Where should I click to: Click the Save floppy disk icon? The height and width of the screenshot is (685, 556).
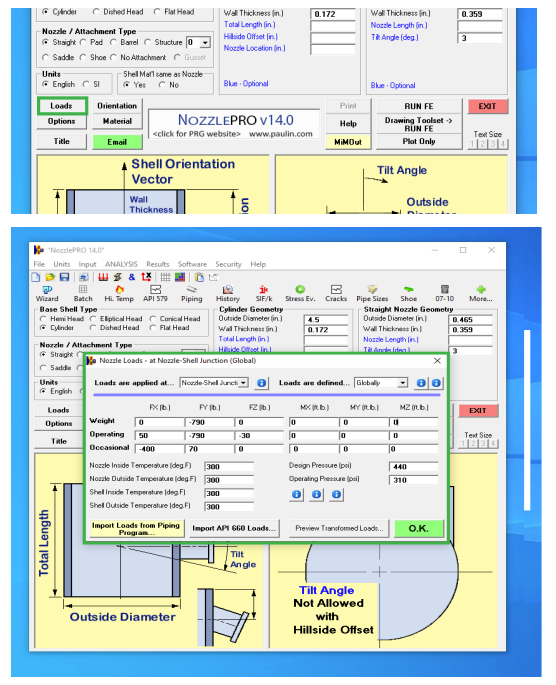click(65, 277)
